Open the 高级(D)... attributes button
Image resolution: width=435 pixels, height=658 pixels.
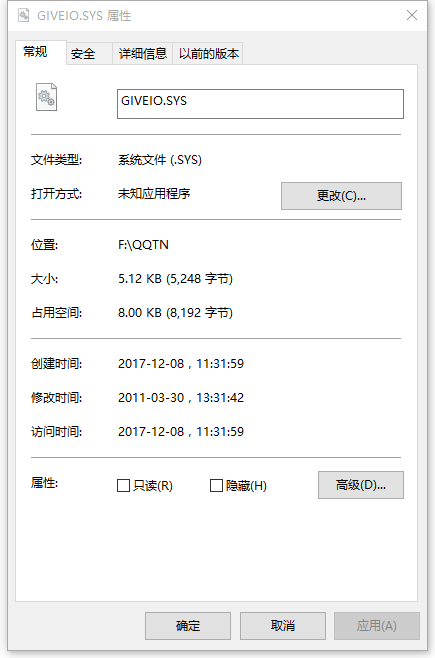361,485
